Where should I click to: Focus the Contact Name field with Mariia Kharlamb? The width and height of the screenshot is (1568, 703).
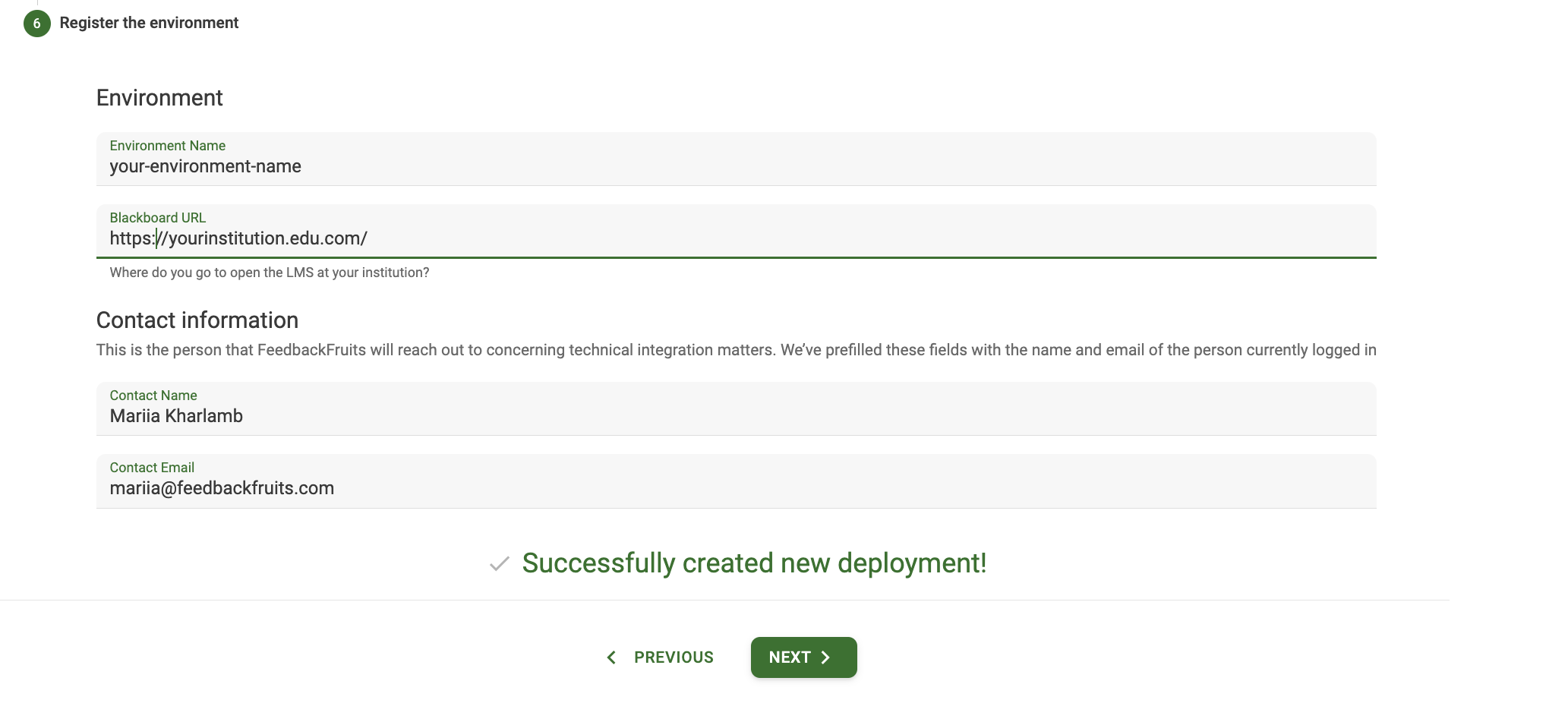[x=735, y=417]
